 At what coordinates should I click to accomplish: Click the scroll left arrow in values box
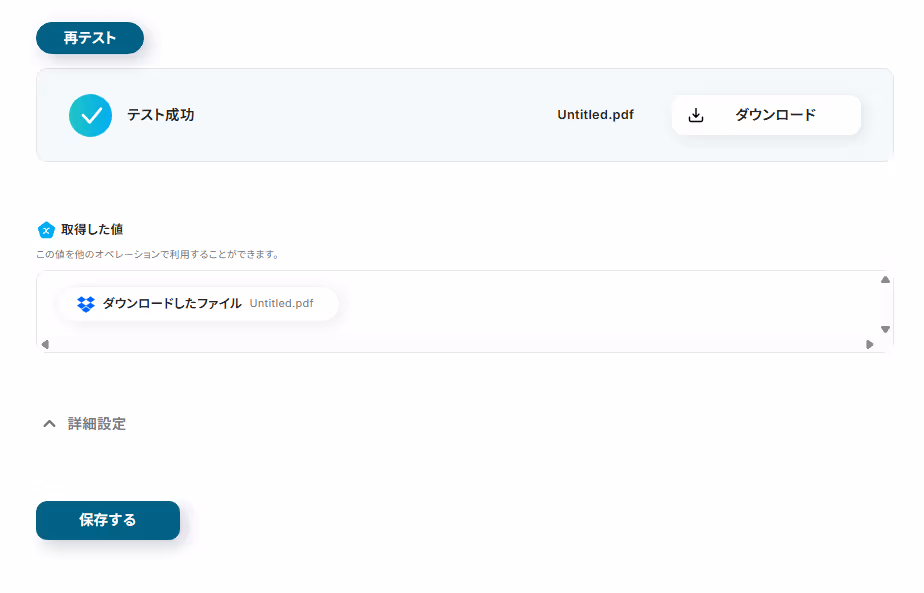[45, 344]
